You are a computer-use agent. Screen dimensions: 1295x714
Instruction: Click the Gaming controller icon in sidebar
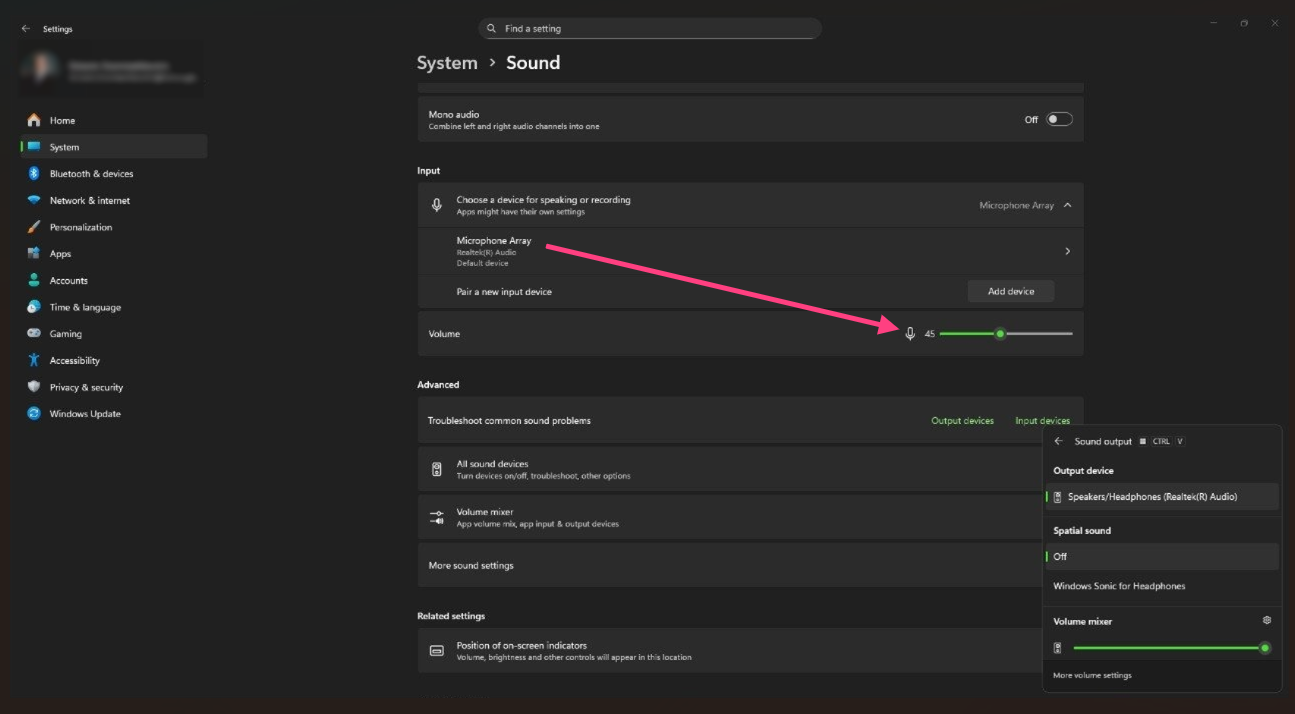pos(34,334)
